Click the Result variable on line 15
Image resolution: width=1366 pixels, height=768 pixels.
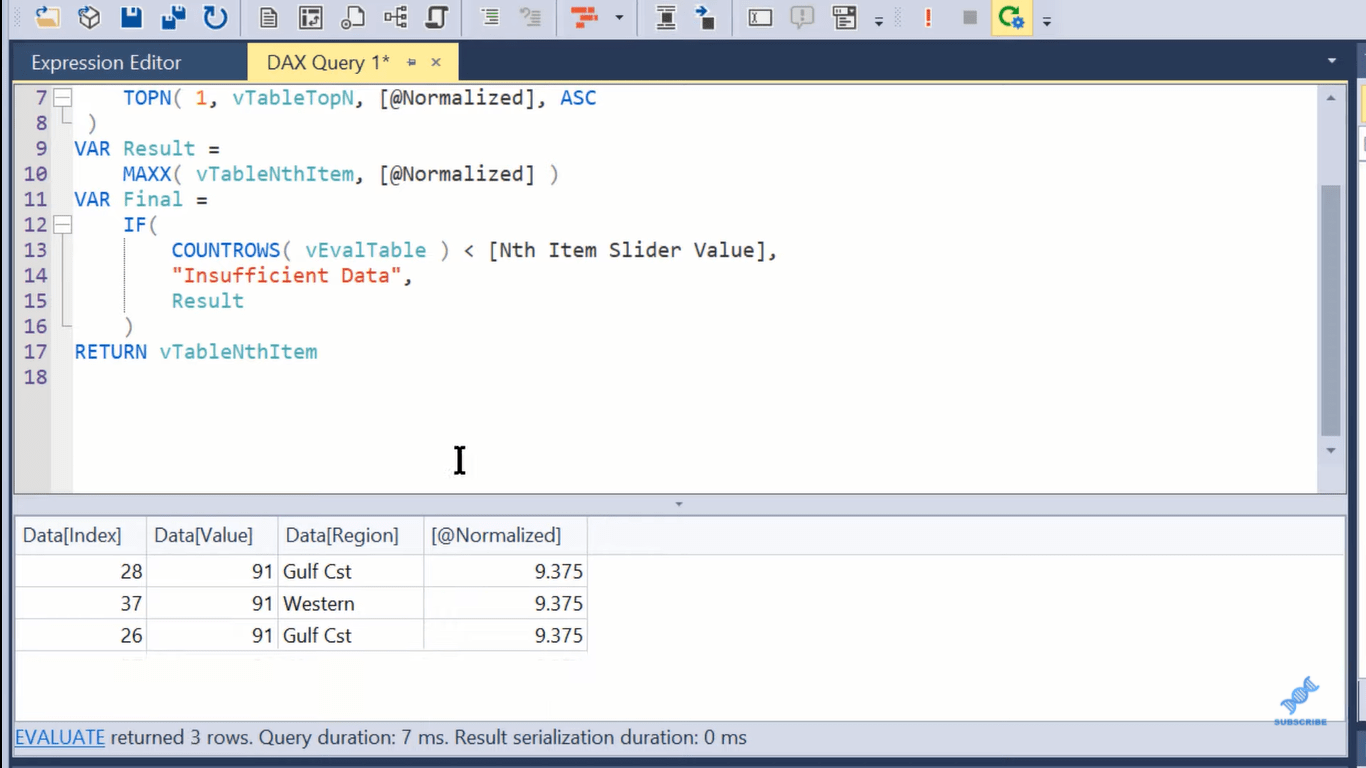tap(207, 301)
